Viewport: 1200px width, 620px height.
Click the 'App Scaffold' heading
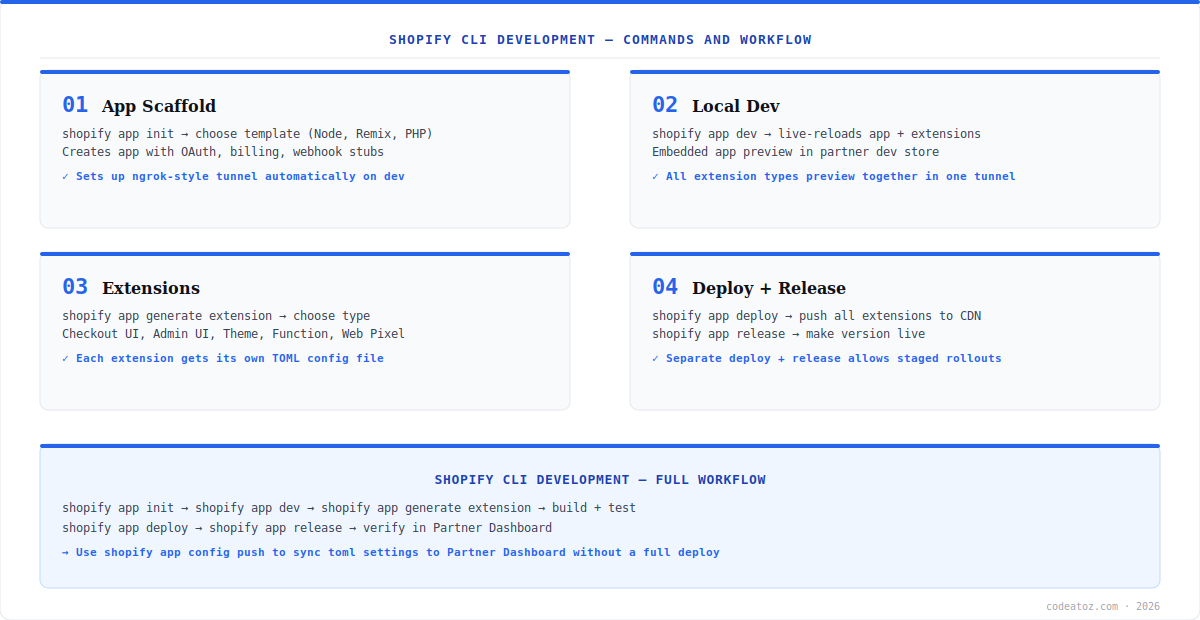coord(159,106)
